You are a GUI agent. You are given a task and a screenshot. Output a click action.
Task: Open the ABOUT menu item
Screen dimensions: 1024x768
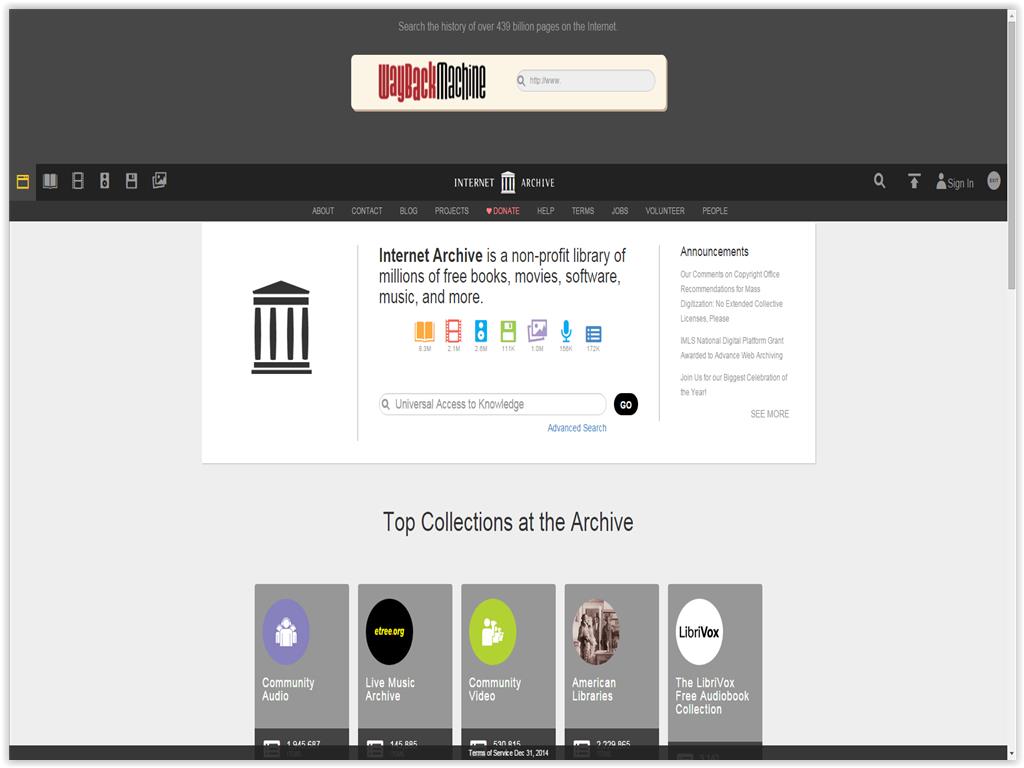(323, 211)
